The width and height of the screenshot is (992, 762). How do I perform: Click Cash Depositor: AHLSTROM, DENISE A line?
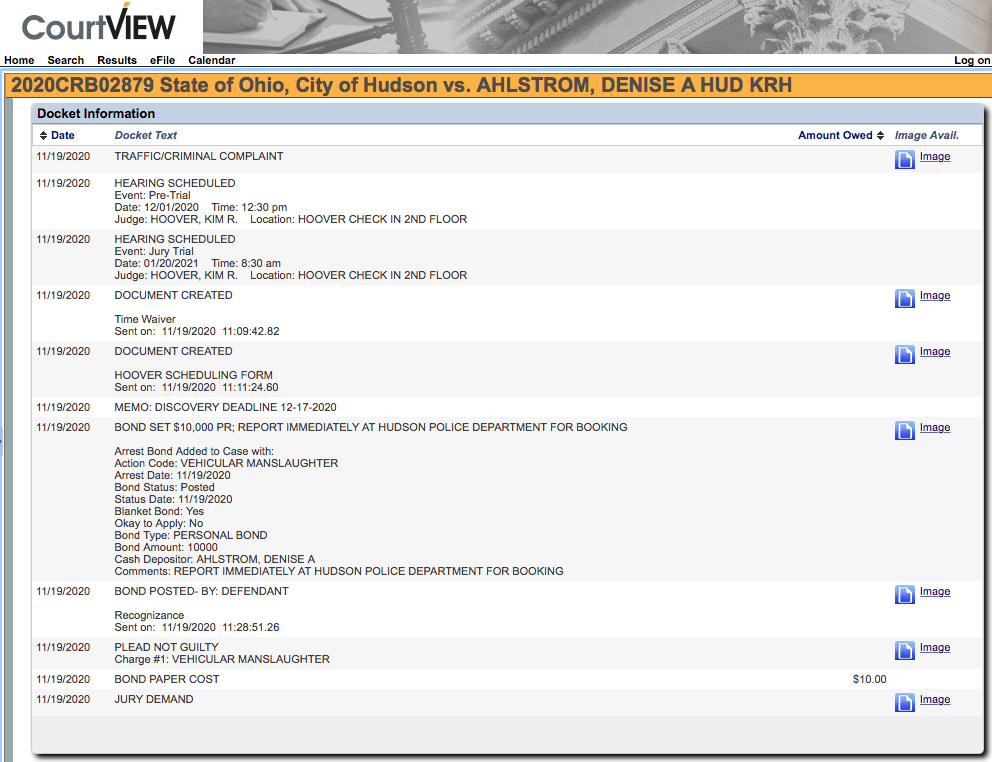click(214, 559)
